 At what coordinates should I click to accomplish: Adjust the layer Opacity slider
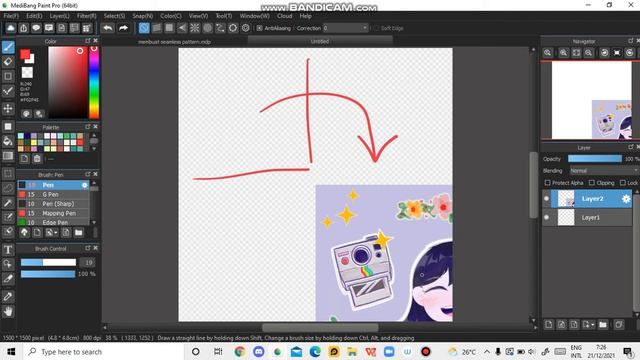595,159
